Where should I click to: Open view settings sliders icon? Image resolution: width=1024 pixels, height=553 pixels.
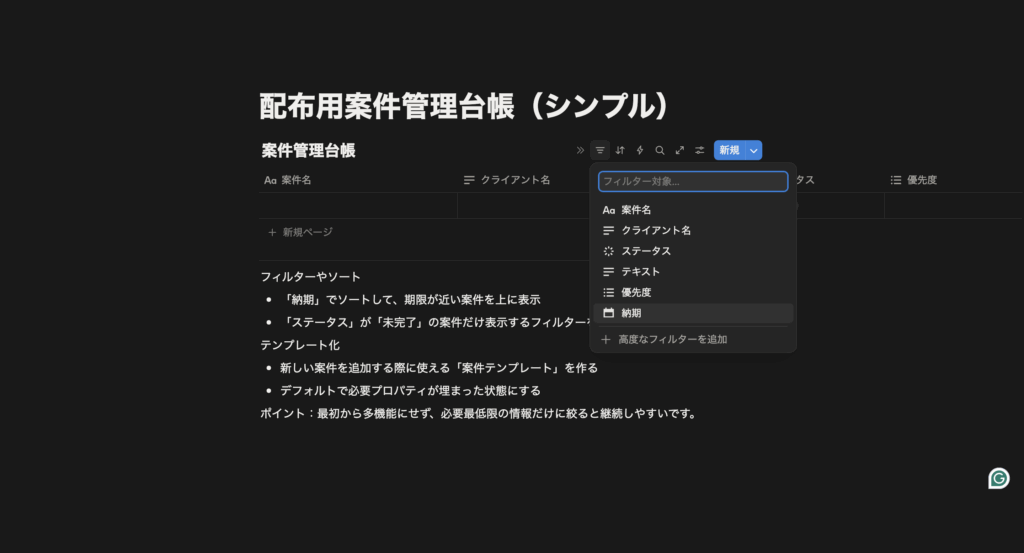[x=700, y=150]
